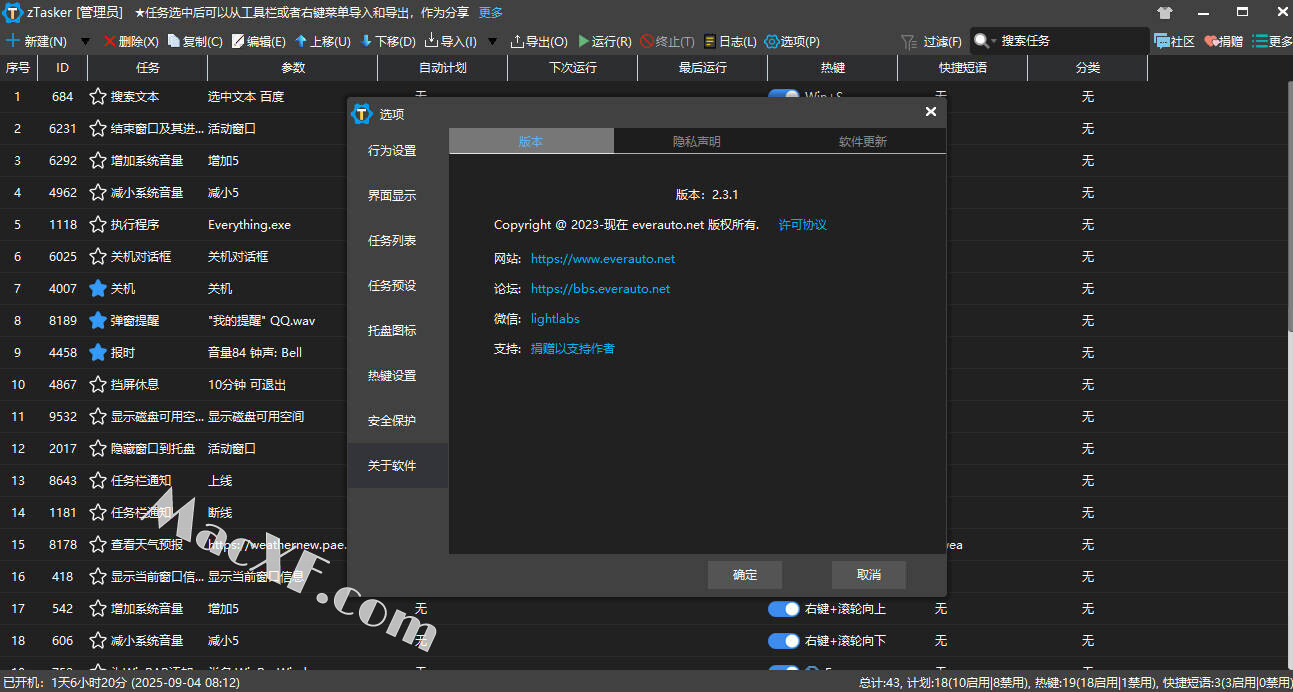This screenshot has width=1293, height=692.
Task: Click the Run (运行) toolbar button
Action: point(605,42)
